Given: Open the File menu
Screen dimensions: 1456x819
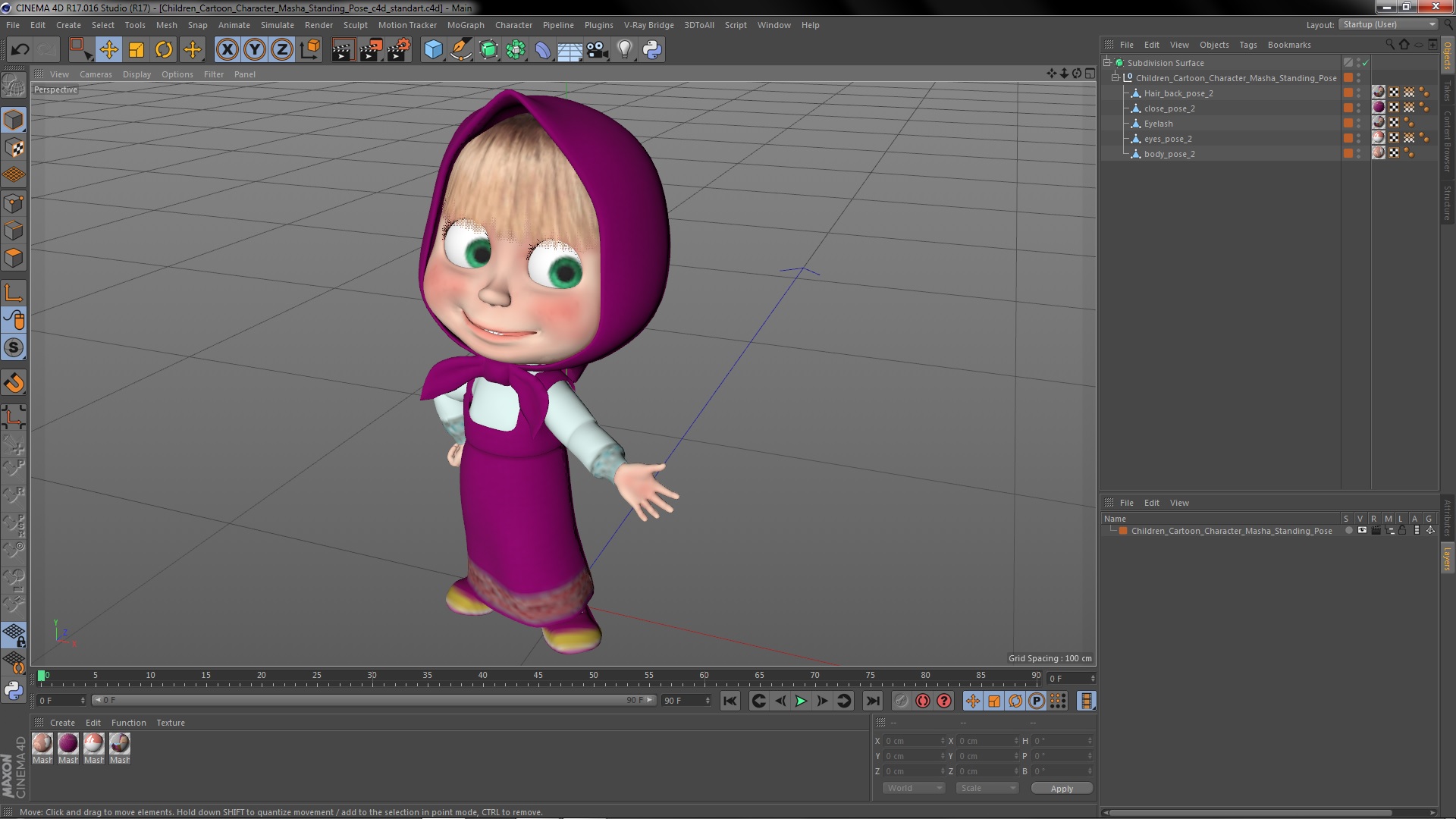Looking at the screenshot, I should (x=13, y=25).
